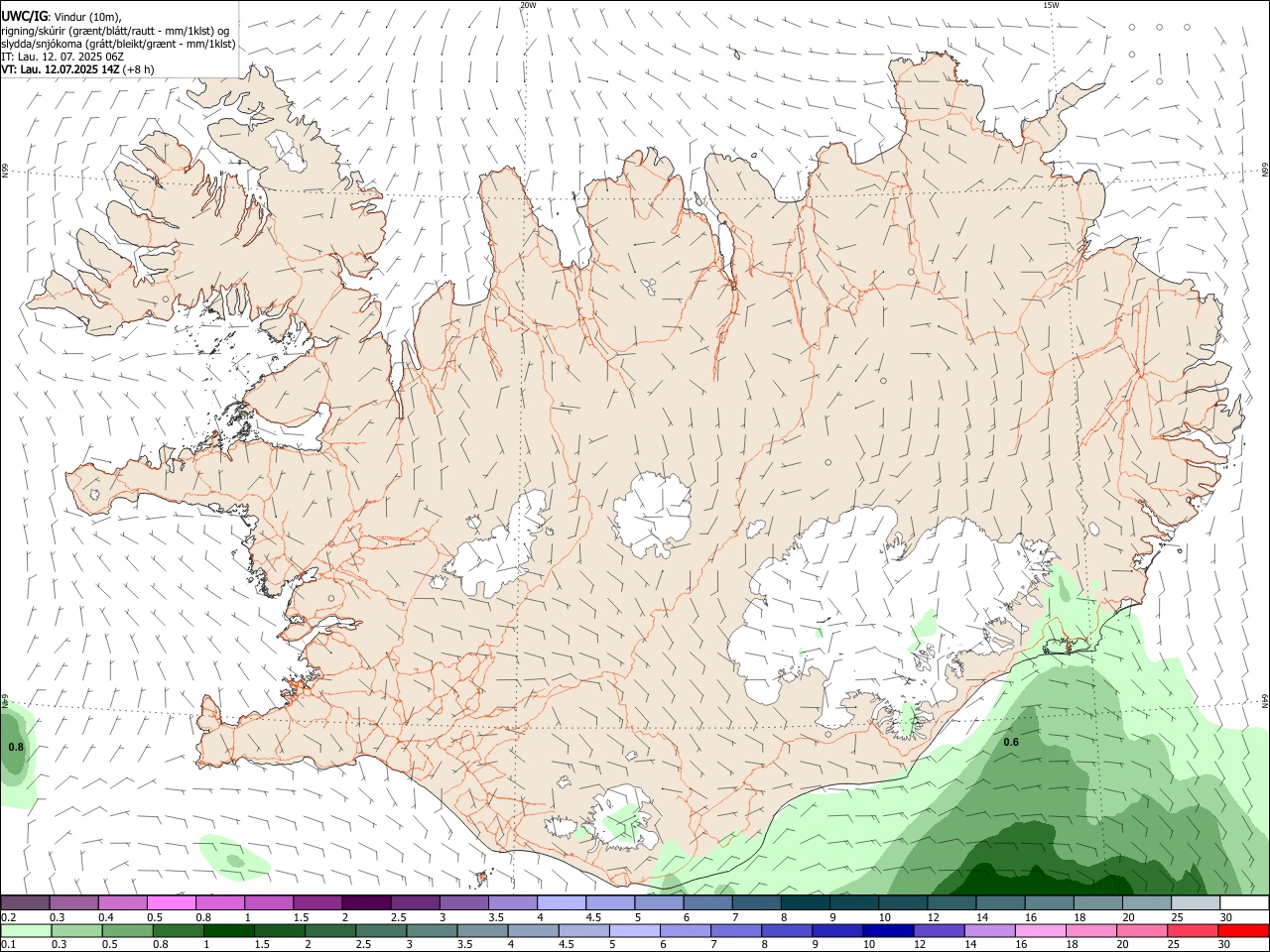Viewport: 1270px width, 952px height.
Task: Click the orchid swatch starting at 0.4, upper scale
Action: pyautogui.click(x=122, y=902)
